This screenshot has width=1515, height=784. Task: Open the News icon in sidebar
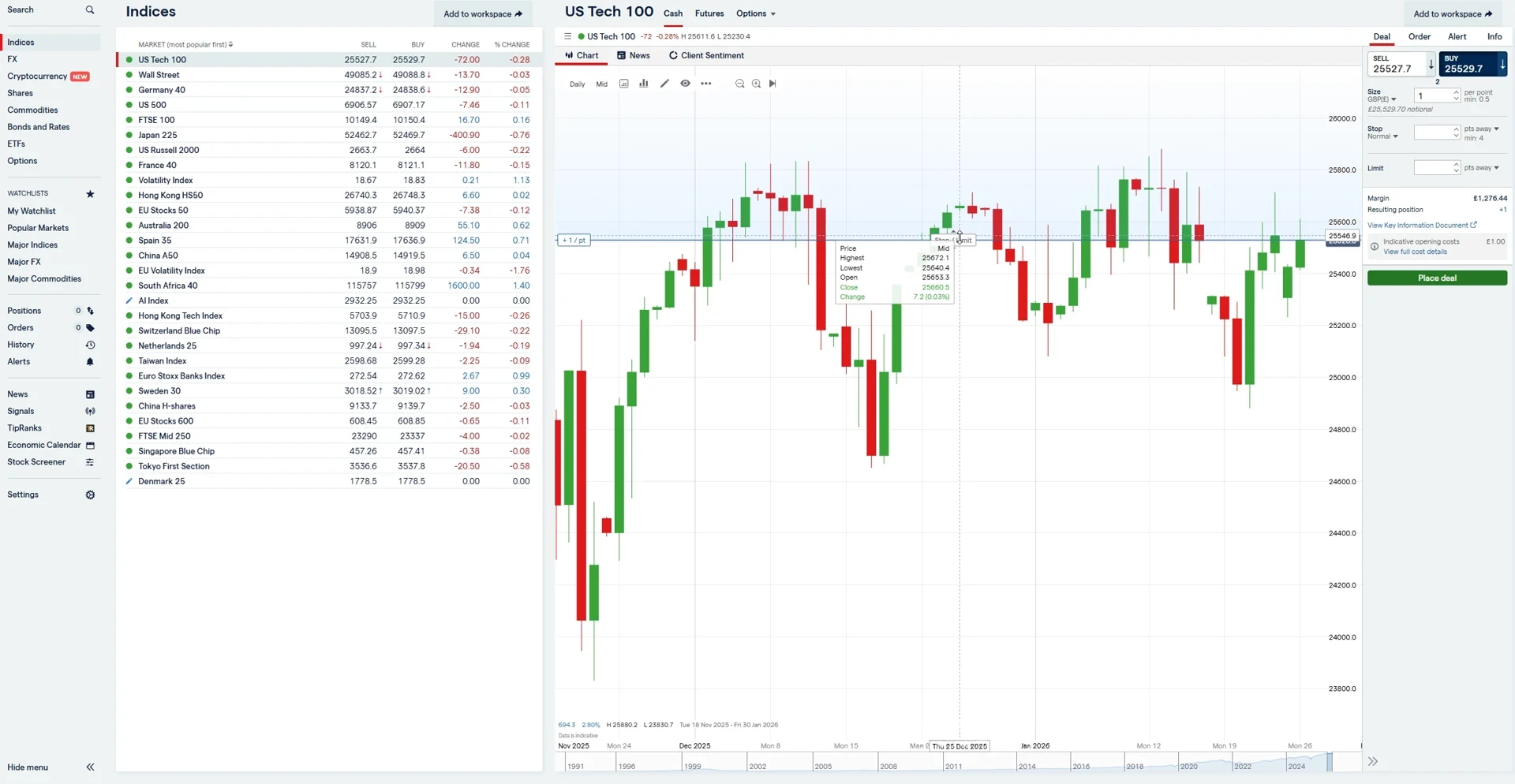click(90, 394)
